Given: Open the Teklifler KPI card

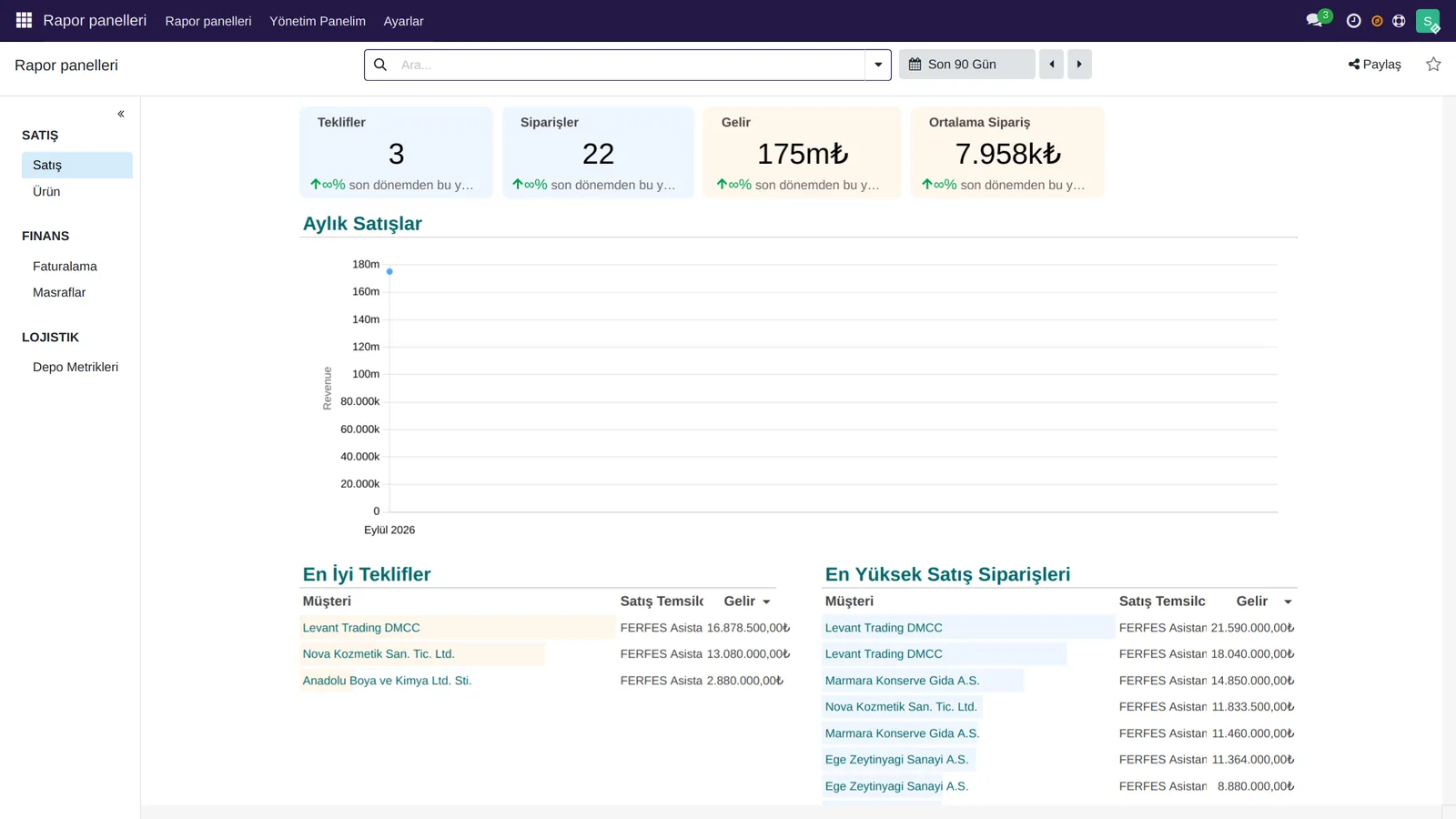Looking at the screenshot, I should click(396, 152).
